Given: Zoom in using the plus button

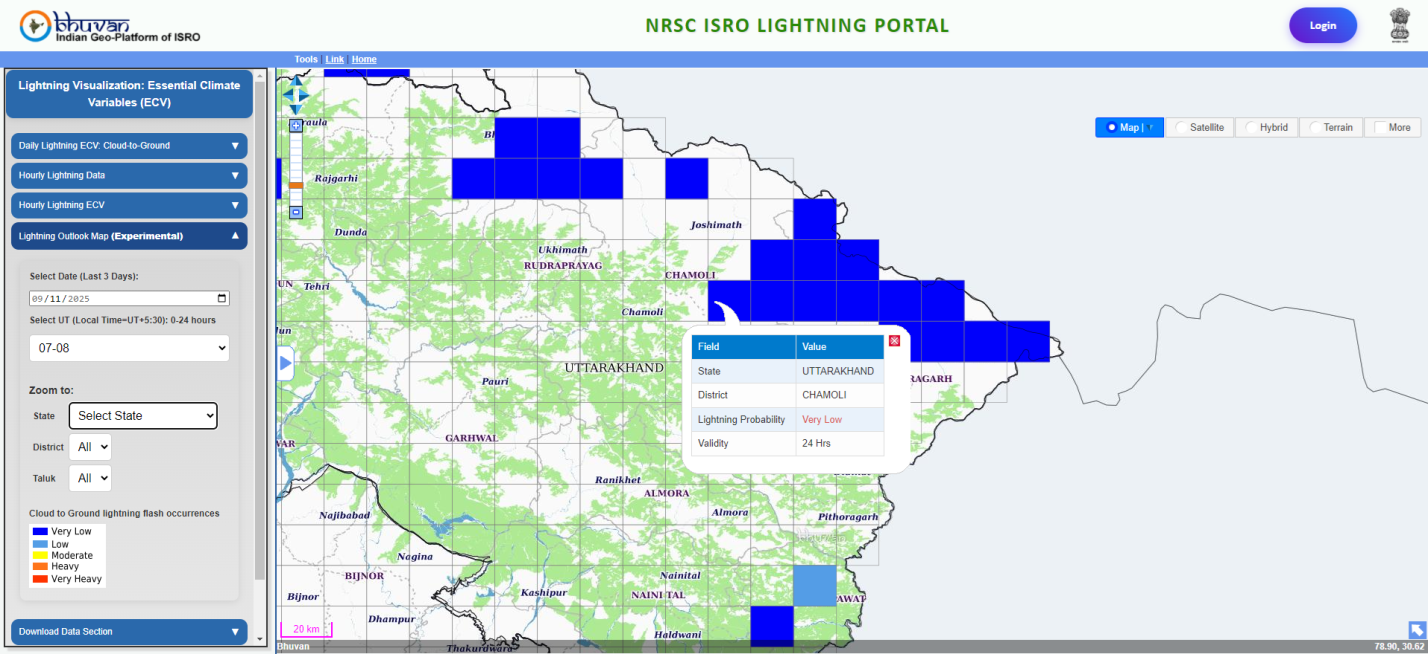Looking at the screenshot, I should click(x=296, y=126).
